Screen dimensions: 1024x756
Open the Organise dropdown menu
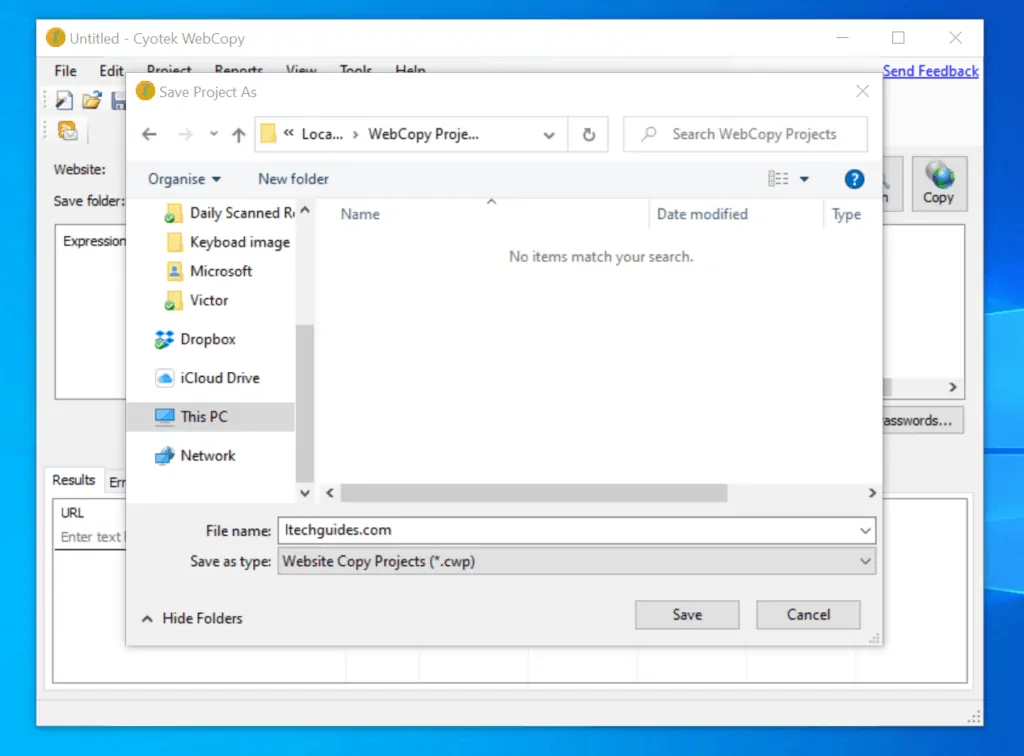184,179
